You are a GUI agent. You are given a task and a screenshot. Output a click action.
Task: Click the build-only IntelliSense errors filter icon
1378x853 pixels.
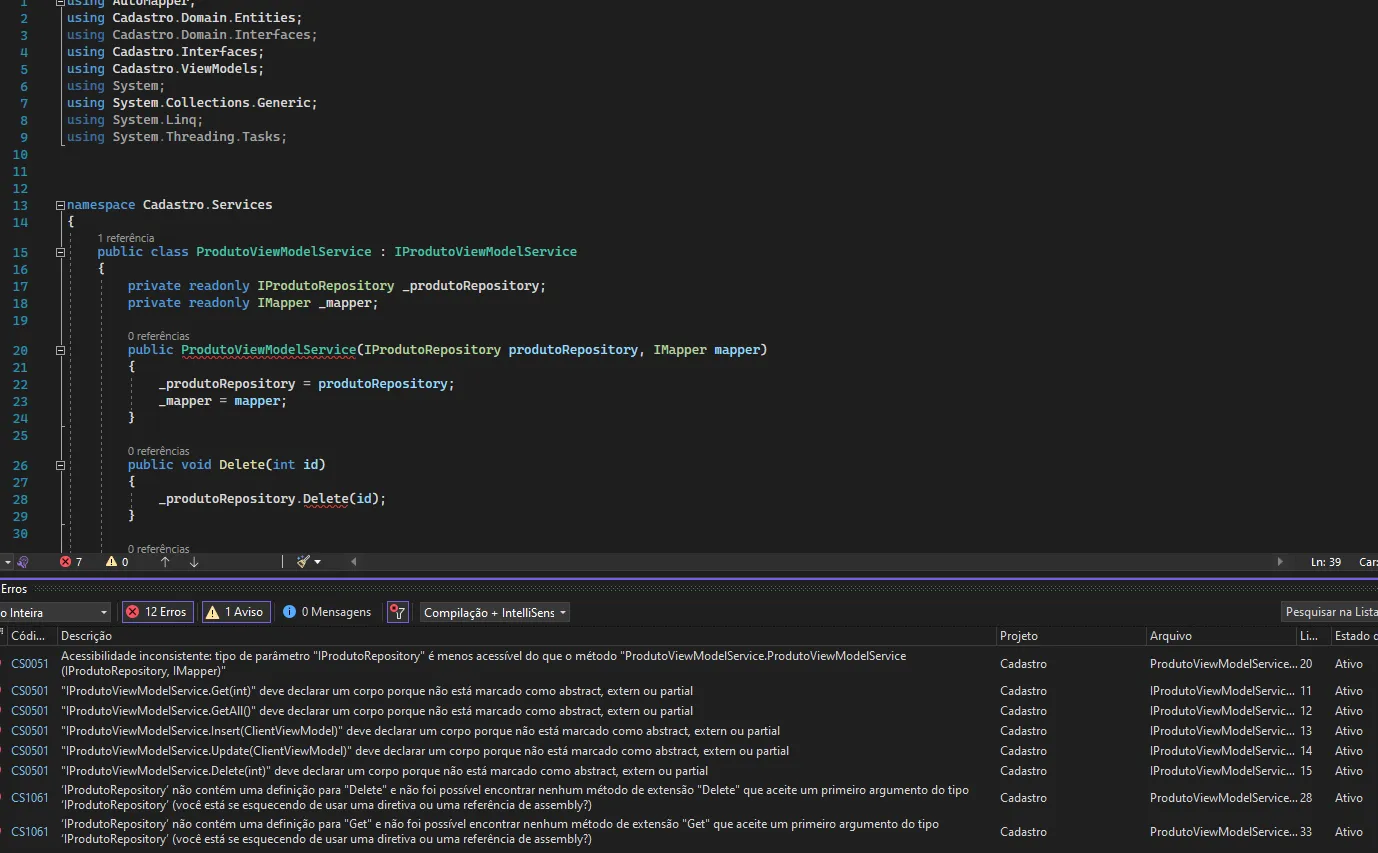(398, 612)
